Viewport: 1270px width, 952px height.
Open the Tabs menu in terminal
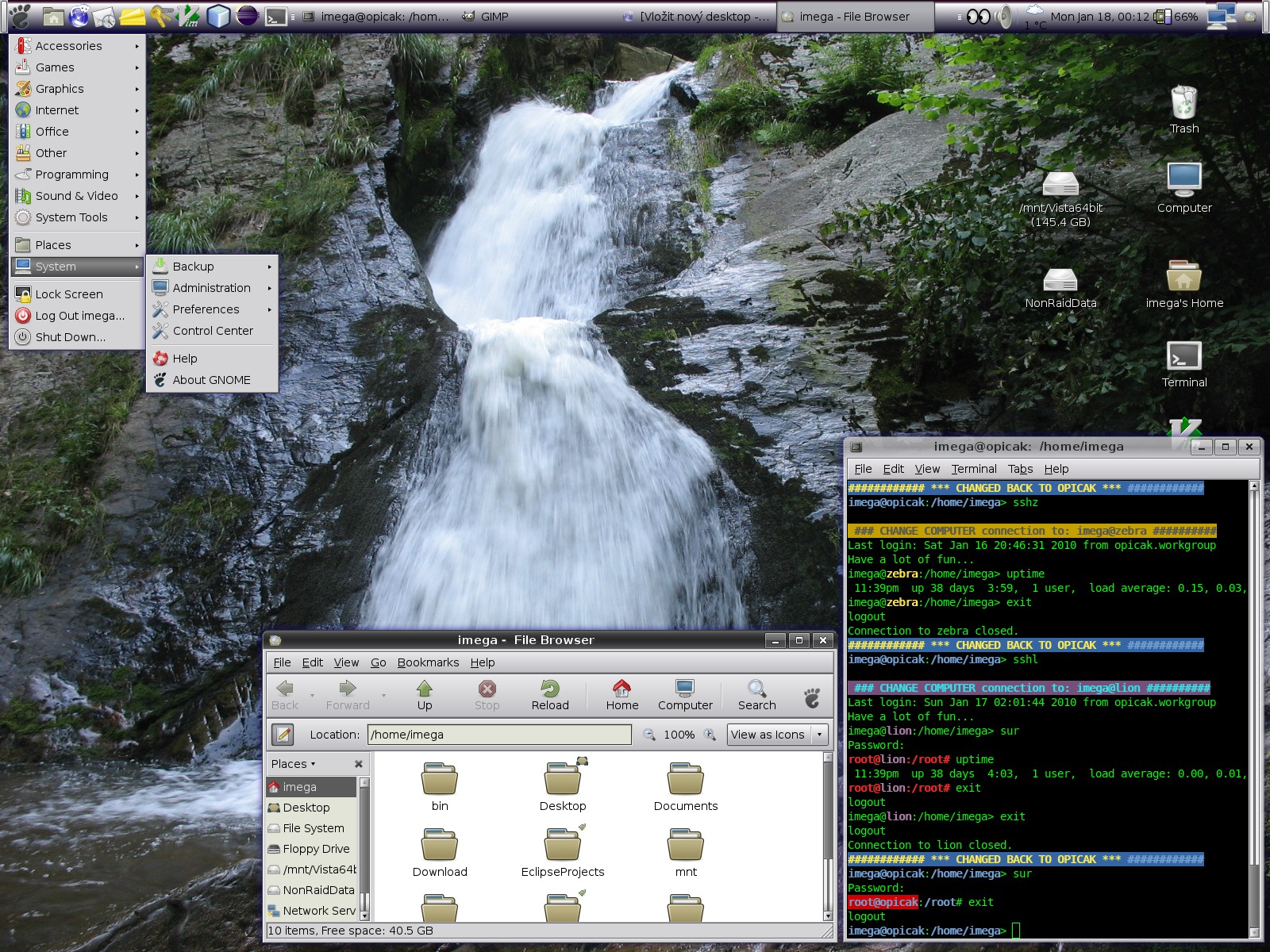point(1020,469)
